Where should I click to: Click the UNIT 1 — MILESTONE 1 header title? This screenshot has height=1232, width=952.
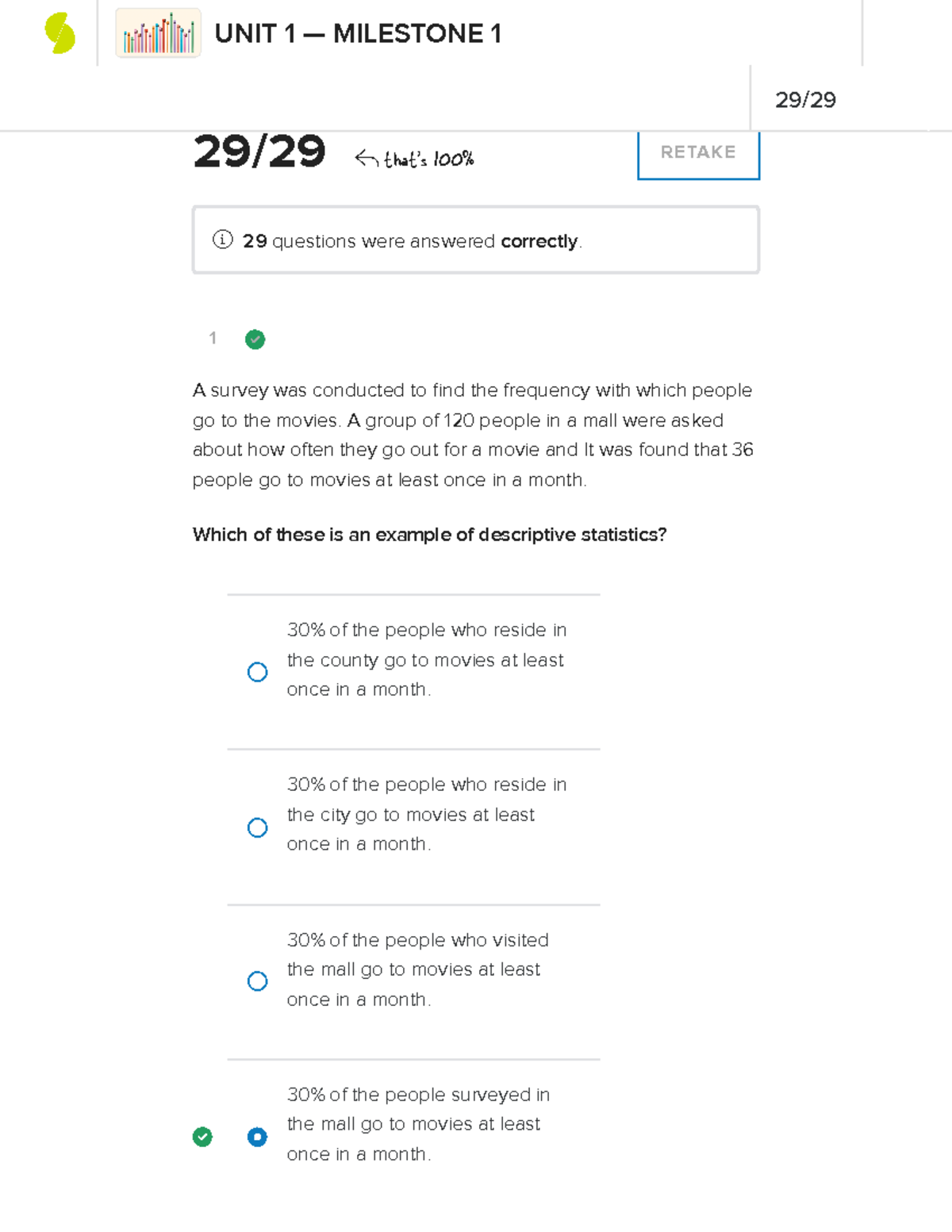tap(359, 34)
